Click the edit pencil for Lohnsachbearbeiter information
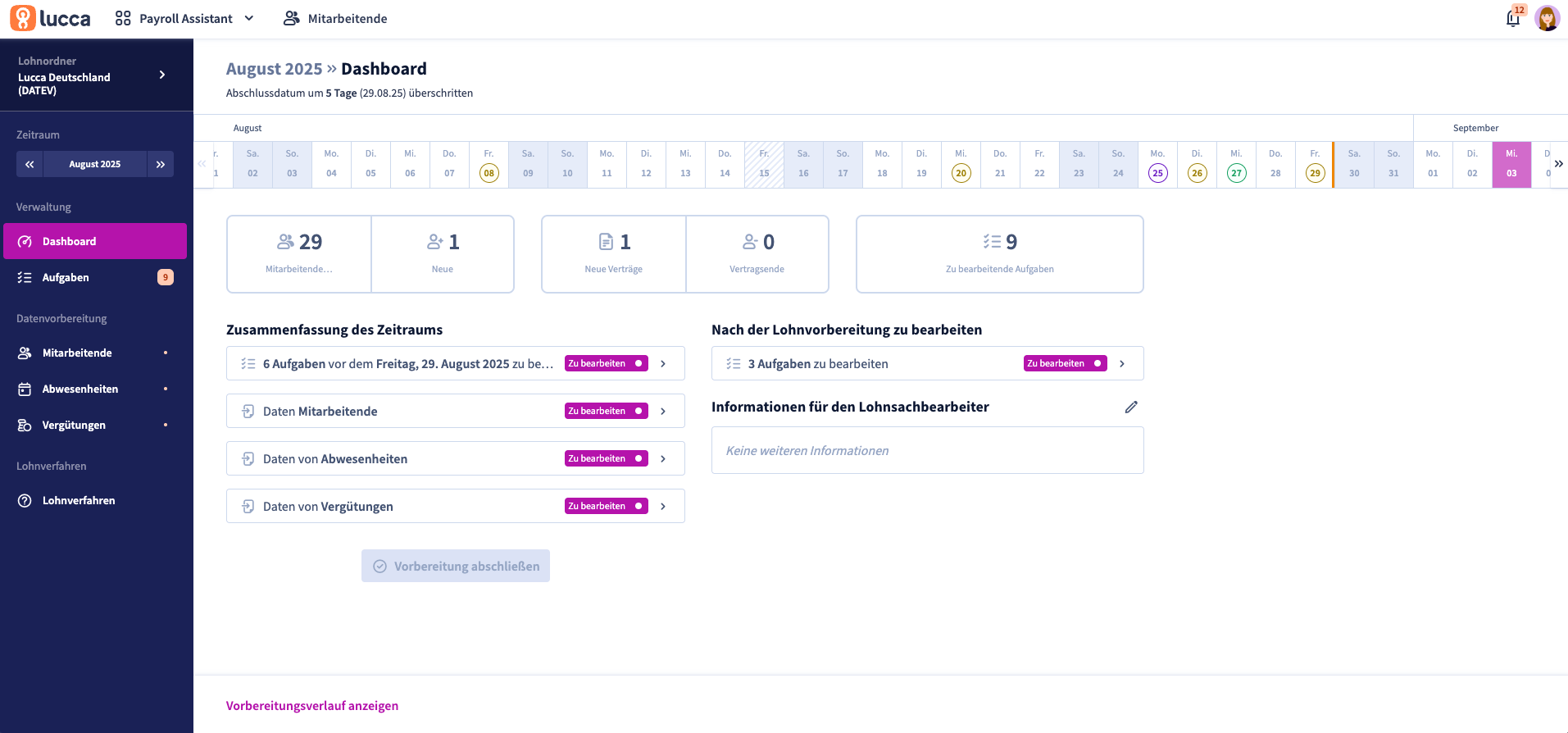 pos(1131,407)
